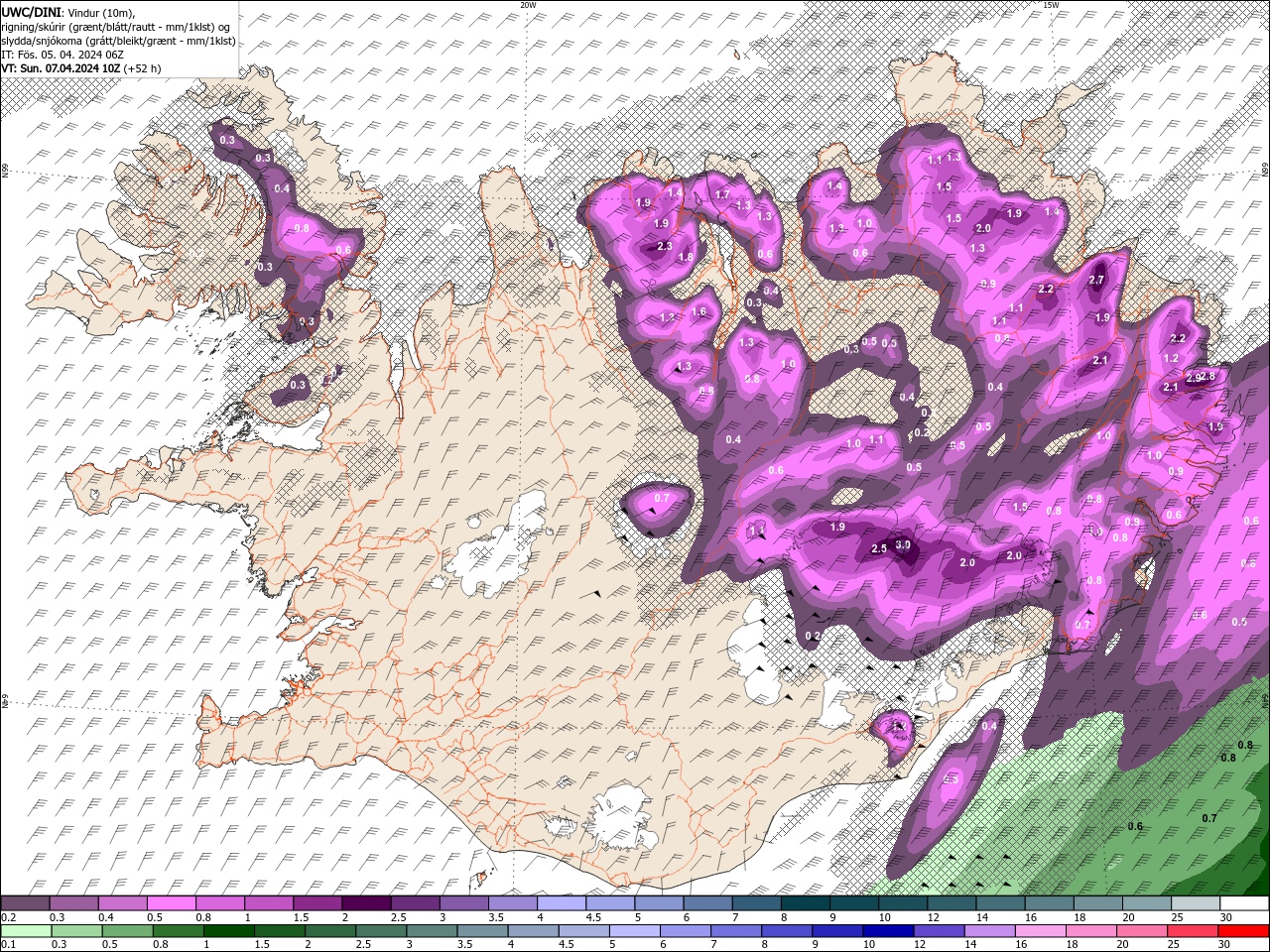Pick the 7 swatch in upper snowfall scale
The width and height of the screenshot is (1270, 952).
click(x=757, y=903)
